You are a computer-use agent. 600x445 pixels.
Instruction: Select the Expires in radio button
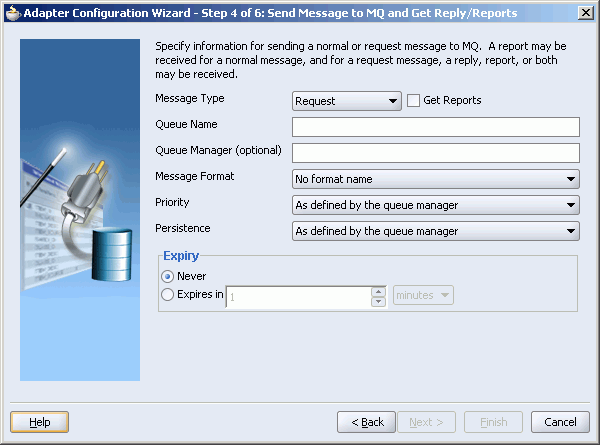click(x=168, y=295)
